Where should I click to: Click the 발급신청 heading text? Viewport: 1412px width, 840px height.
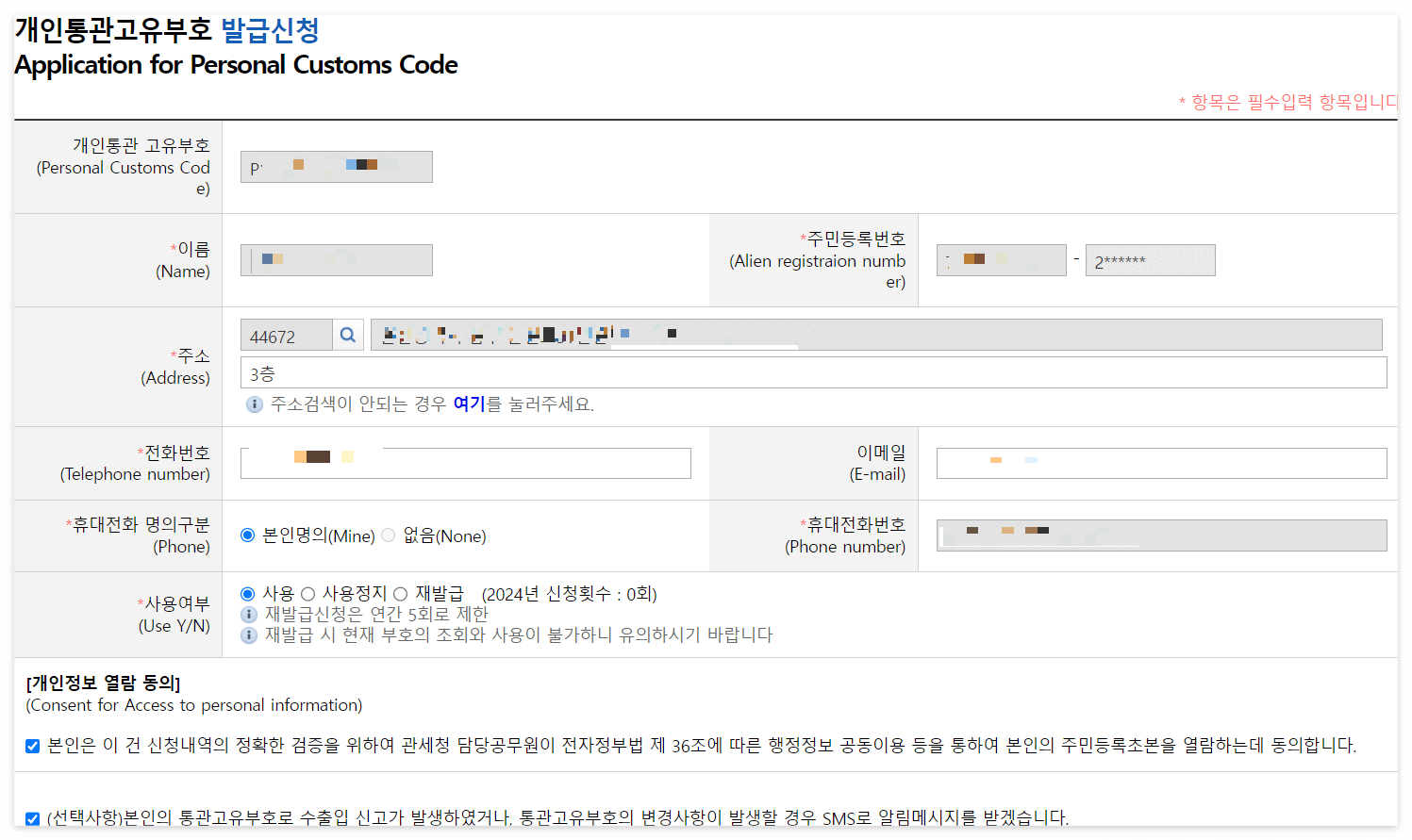point(270,30)
